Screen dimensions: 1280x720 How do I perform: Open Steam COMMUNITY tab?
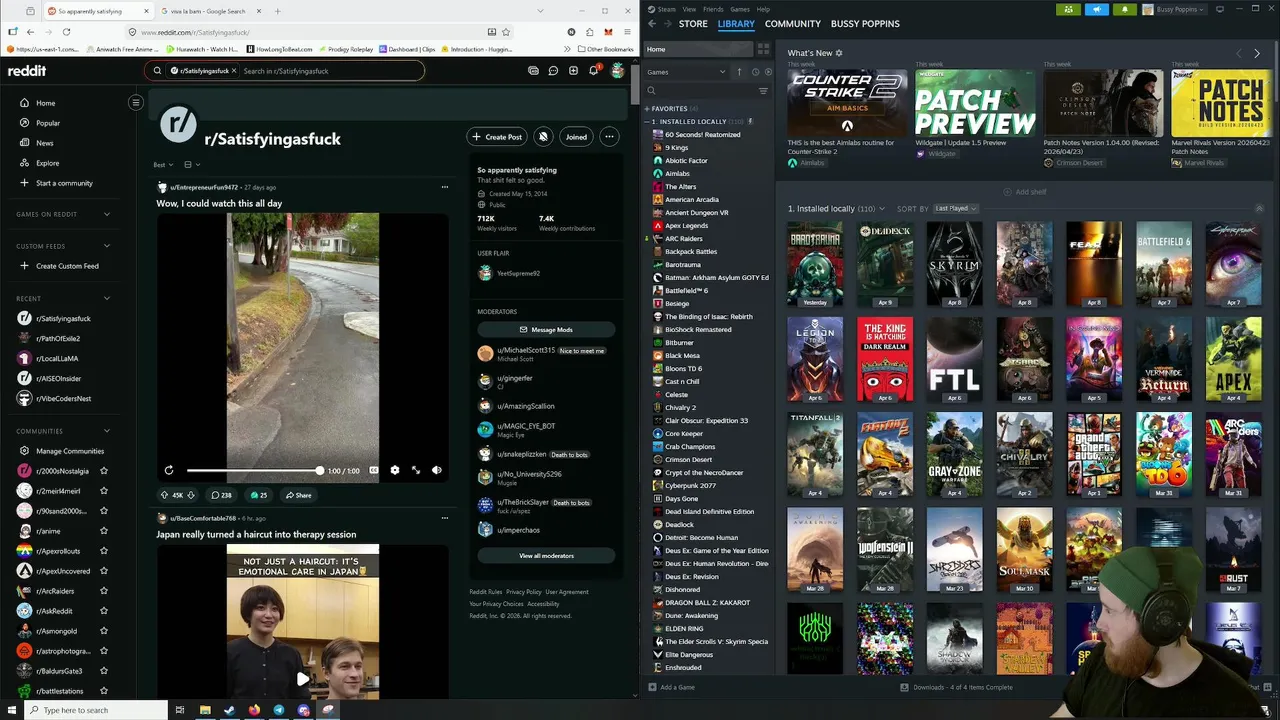coord(793,23)
